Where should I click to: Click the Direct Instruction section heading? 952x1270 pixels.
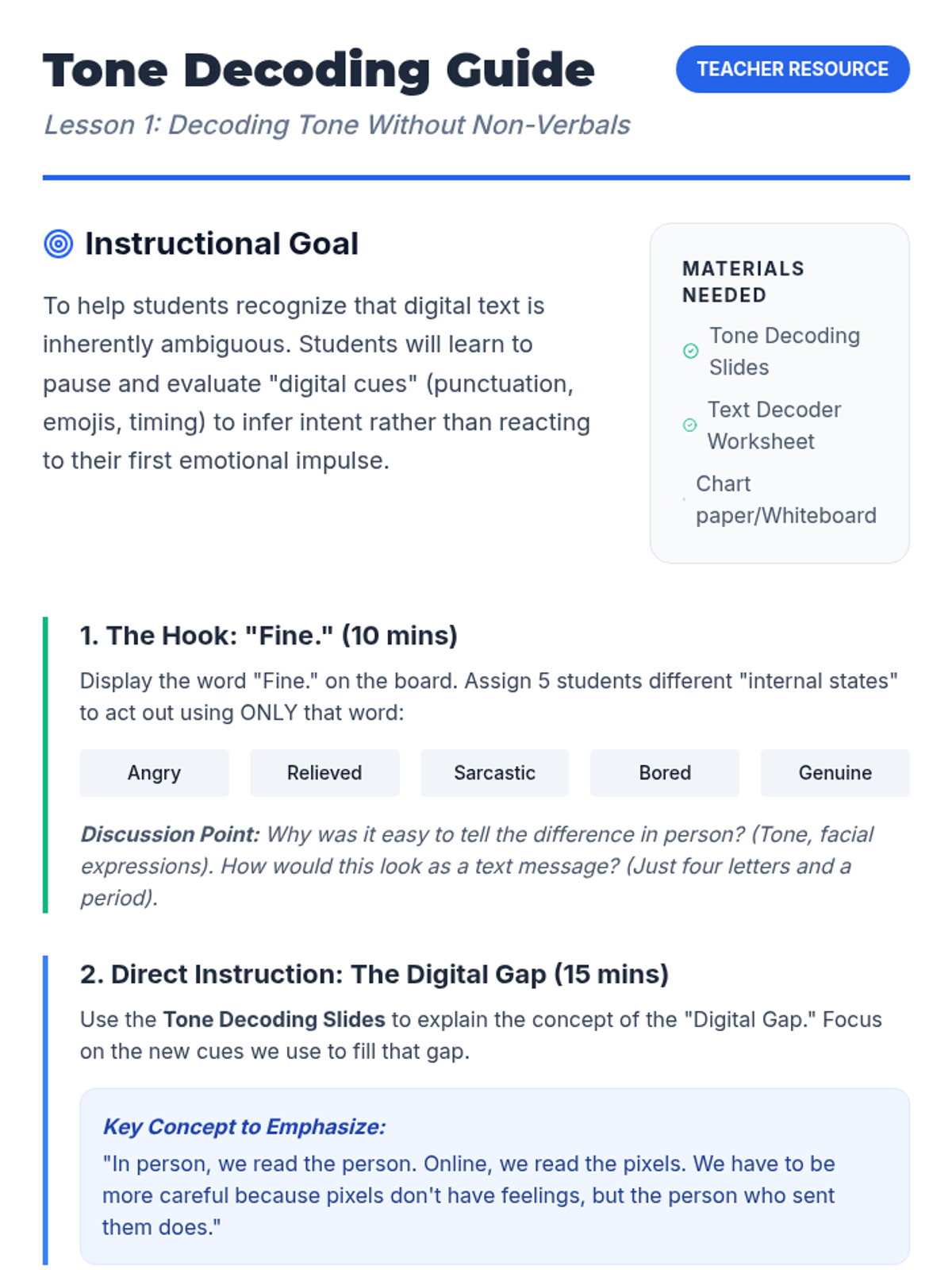click(374, 974)
